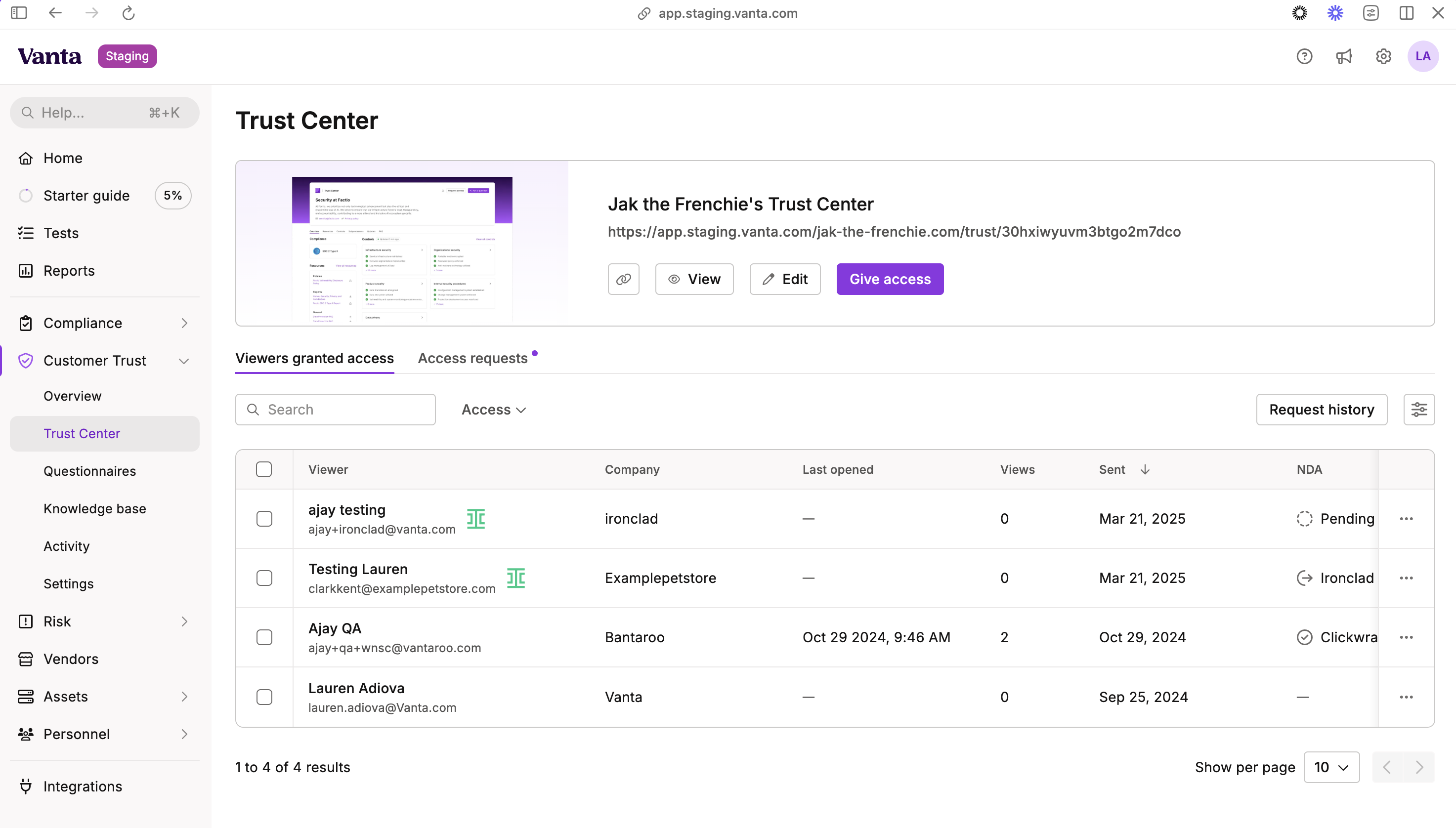Open Activity in sidebar

(67, 546)
